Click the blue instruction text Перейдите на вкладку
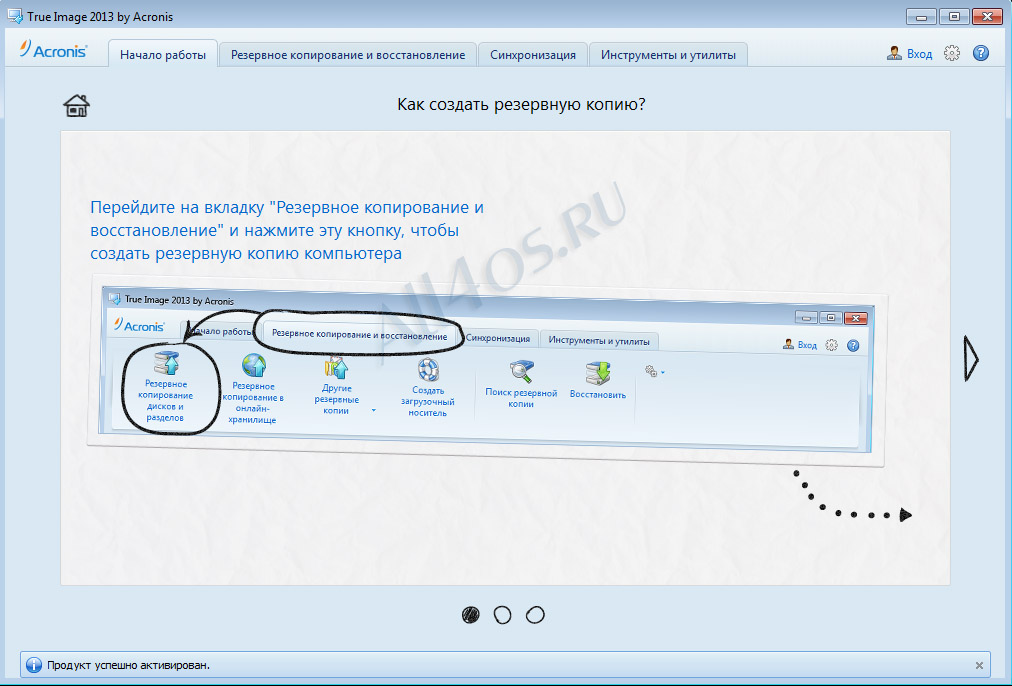This screenshot has height=686, width=1012. point(287,230)
